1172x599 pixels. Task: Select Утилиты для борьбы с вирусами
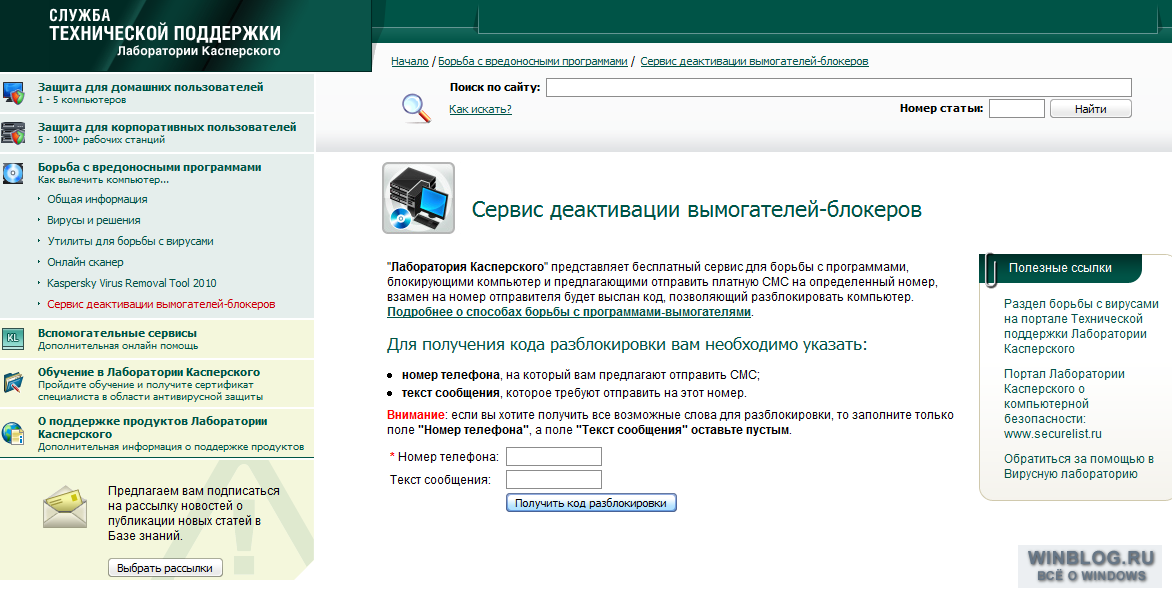pyautogui.click(x=130, y=241)
